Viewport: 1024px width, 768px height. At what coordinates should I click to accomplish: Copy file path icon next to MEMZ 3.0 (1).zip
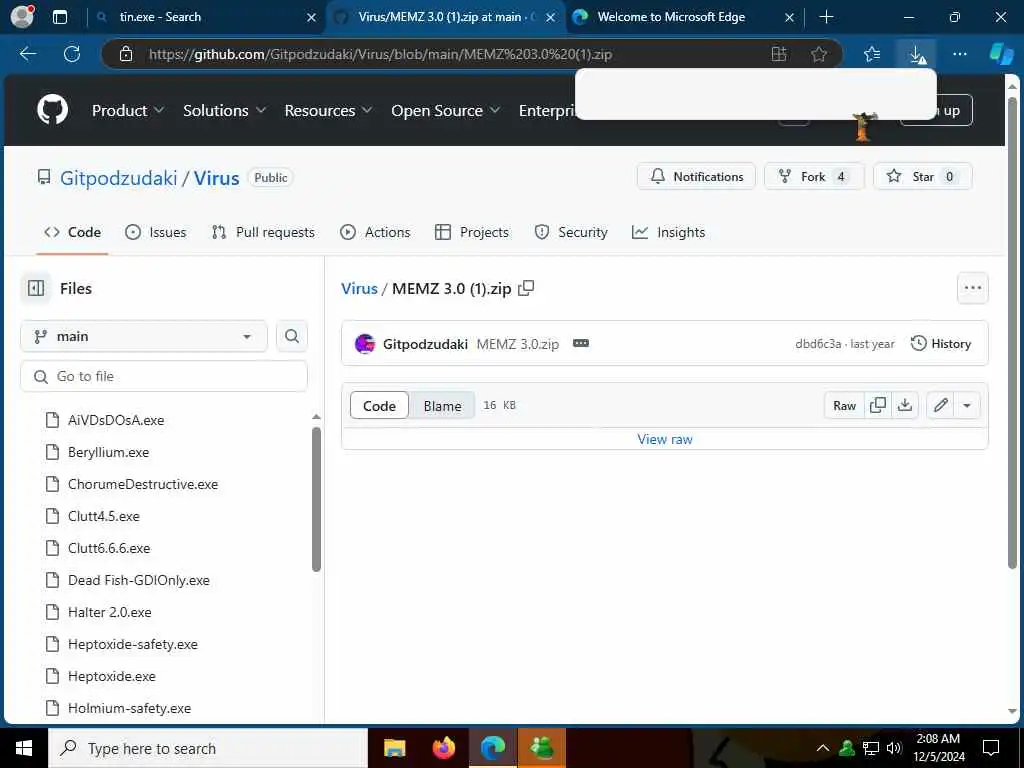(x=526, y=288)
